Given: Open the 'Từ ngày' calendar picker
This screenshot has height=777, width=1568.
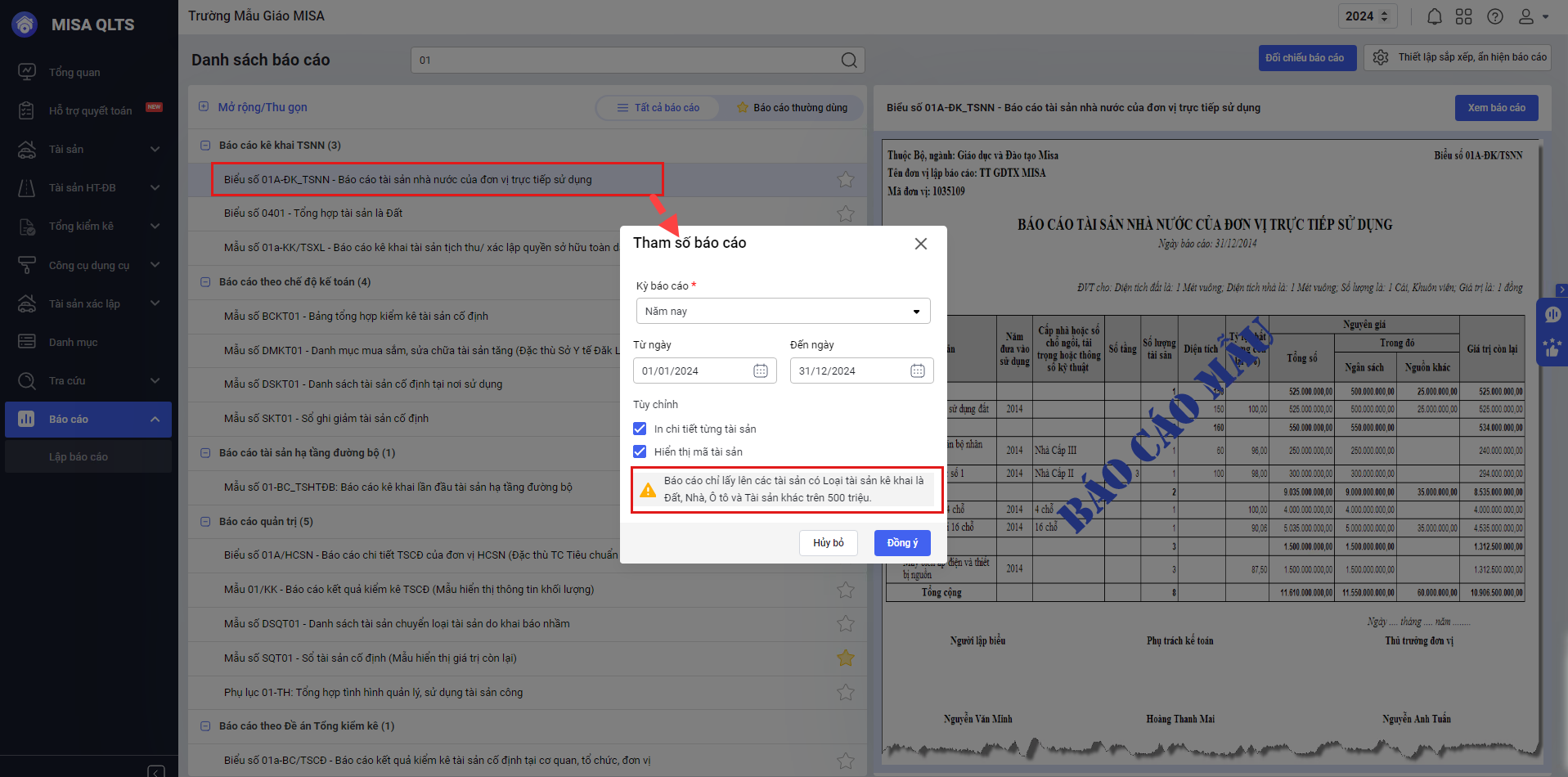Looking at the screenshot, I should pos(760,371).
